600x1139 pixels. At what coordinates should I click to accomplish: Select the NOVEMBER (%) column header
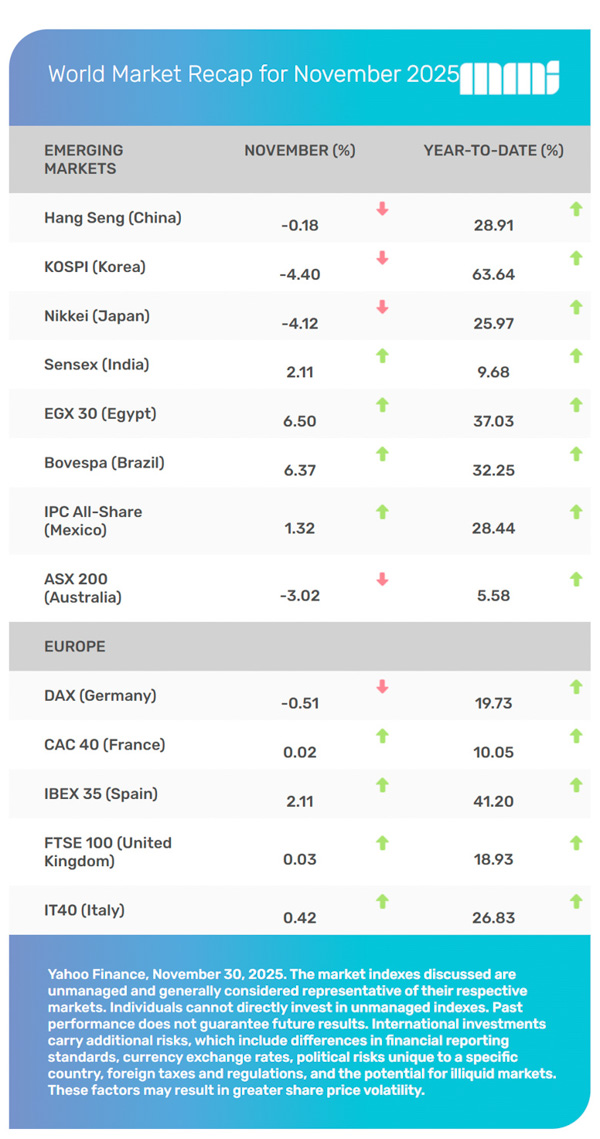tap(300, 150)
